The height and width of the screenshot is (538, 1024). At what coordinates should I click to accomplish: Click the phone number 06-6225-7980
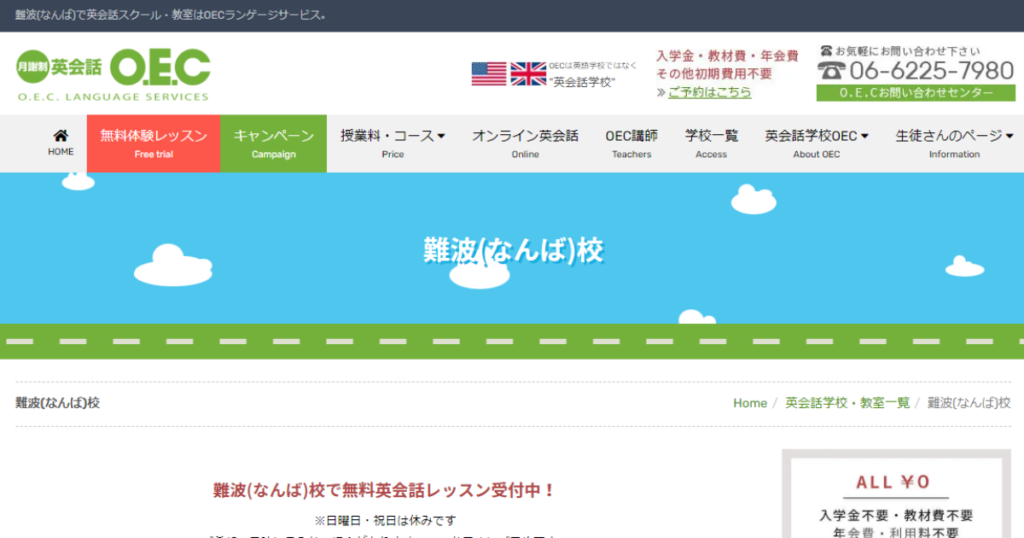pos(931,71)
